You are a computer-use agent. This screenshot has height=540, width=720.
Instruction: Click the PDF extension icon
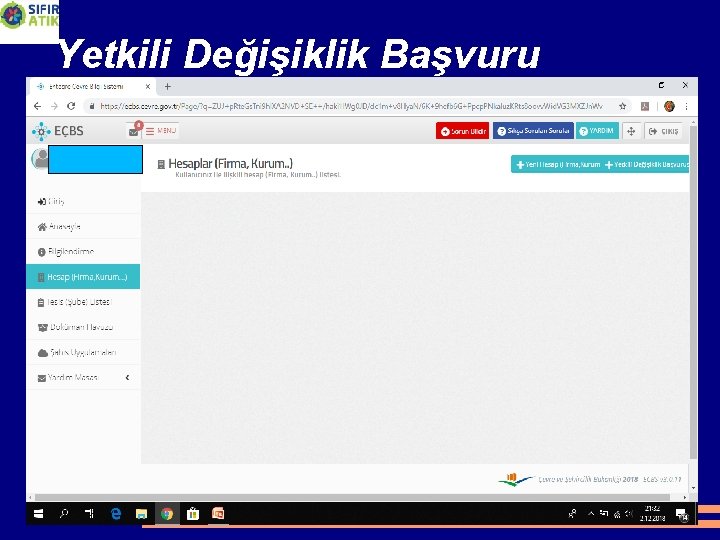coord(645,107)
